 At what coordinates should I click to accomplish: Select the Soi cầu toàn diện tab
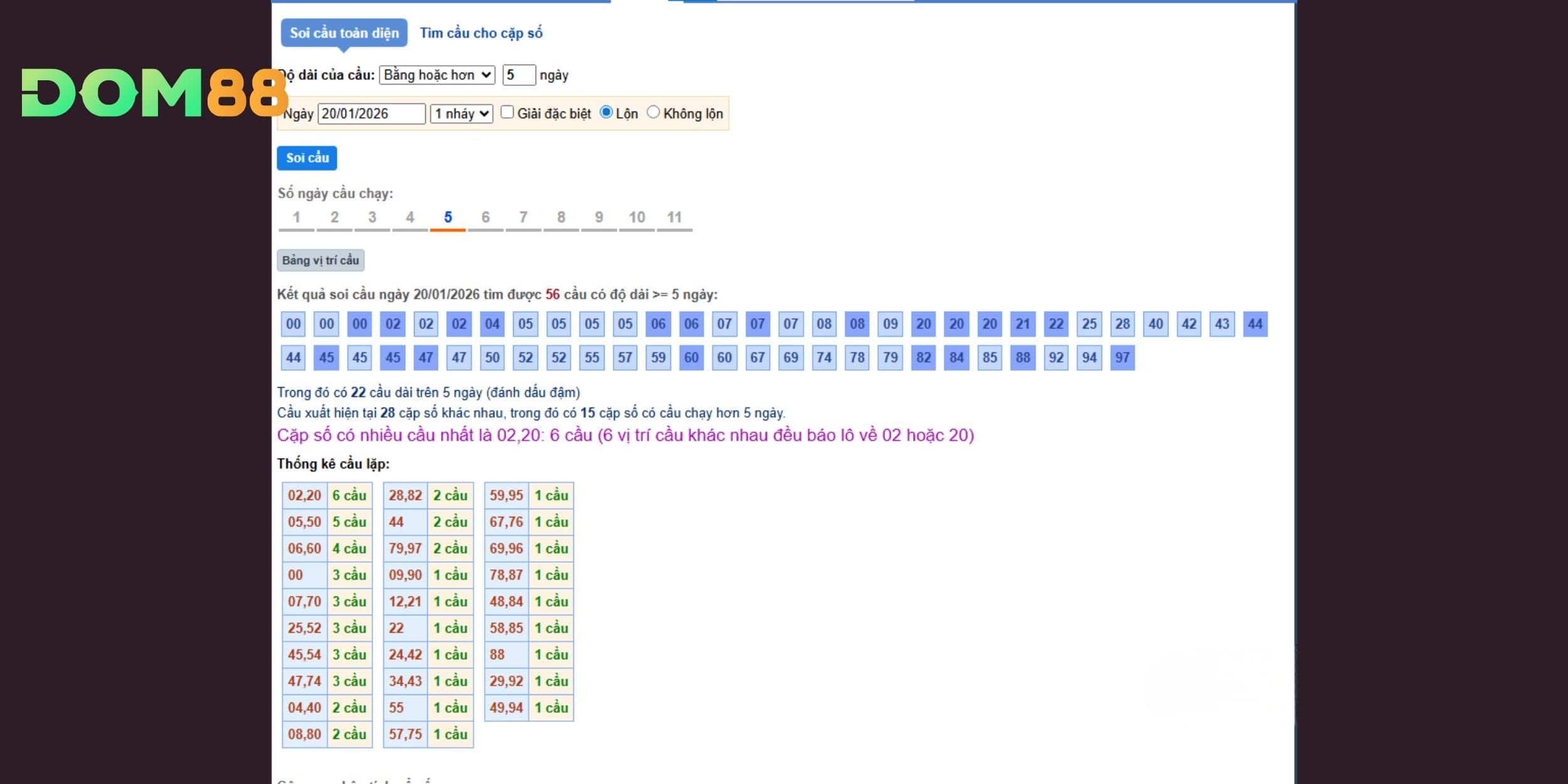point(344,33)
